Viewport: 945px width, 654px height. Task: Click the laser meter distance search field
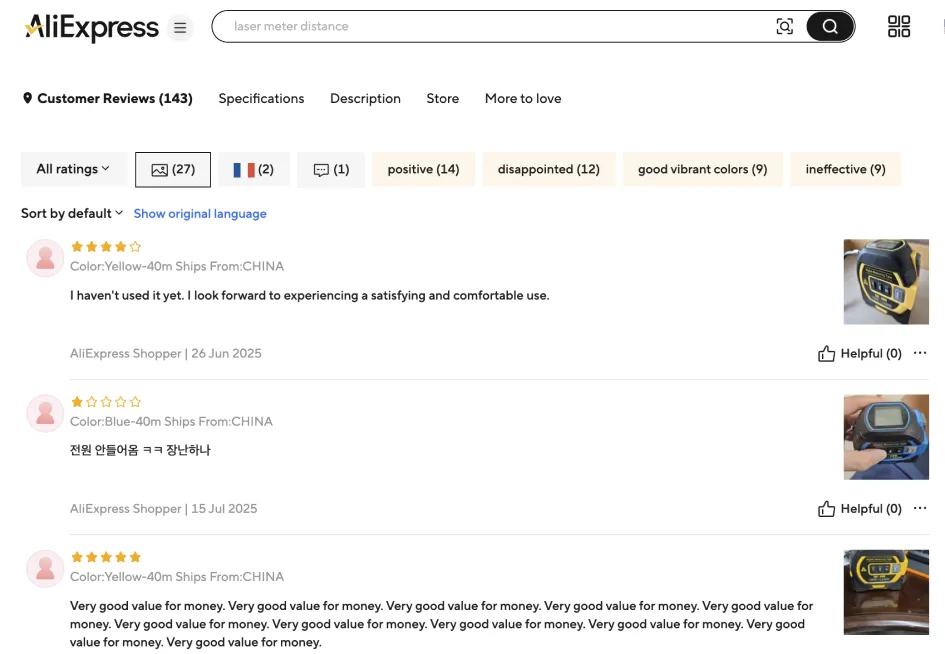[490, 27]
